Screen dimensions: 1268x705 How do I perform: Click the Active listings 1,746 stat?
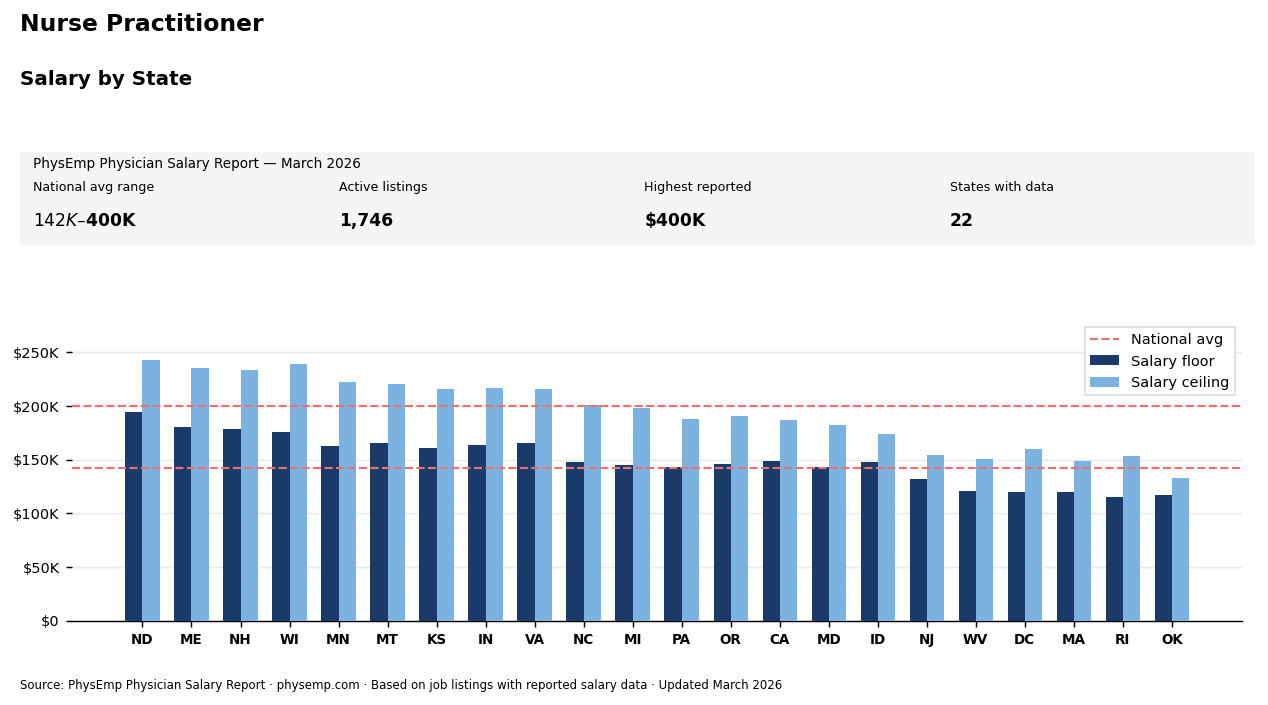pyautogui.click(x=366, y=220)
